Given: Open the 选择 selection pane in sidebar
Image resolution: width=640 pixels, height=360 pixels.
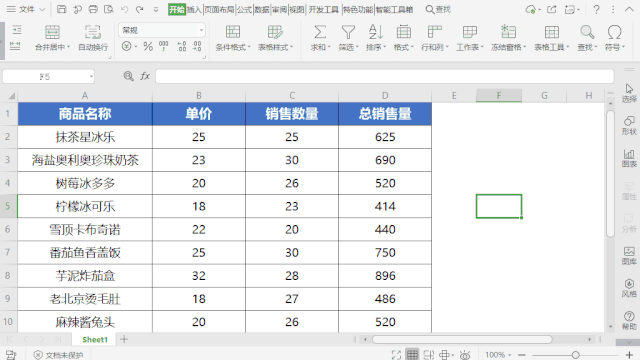Looking at the screenshot, I should click(x=629, y=93).
